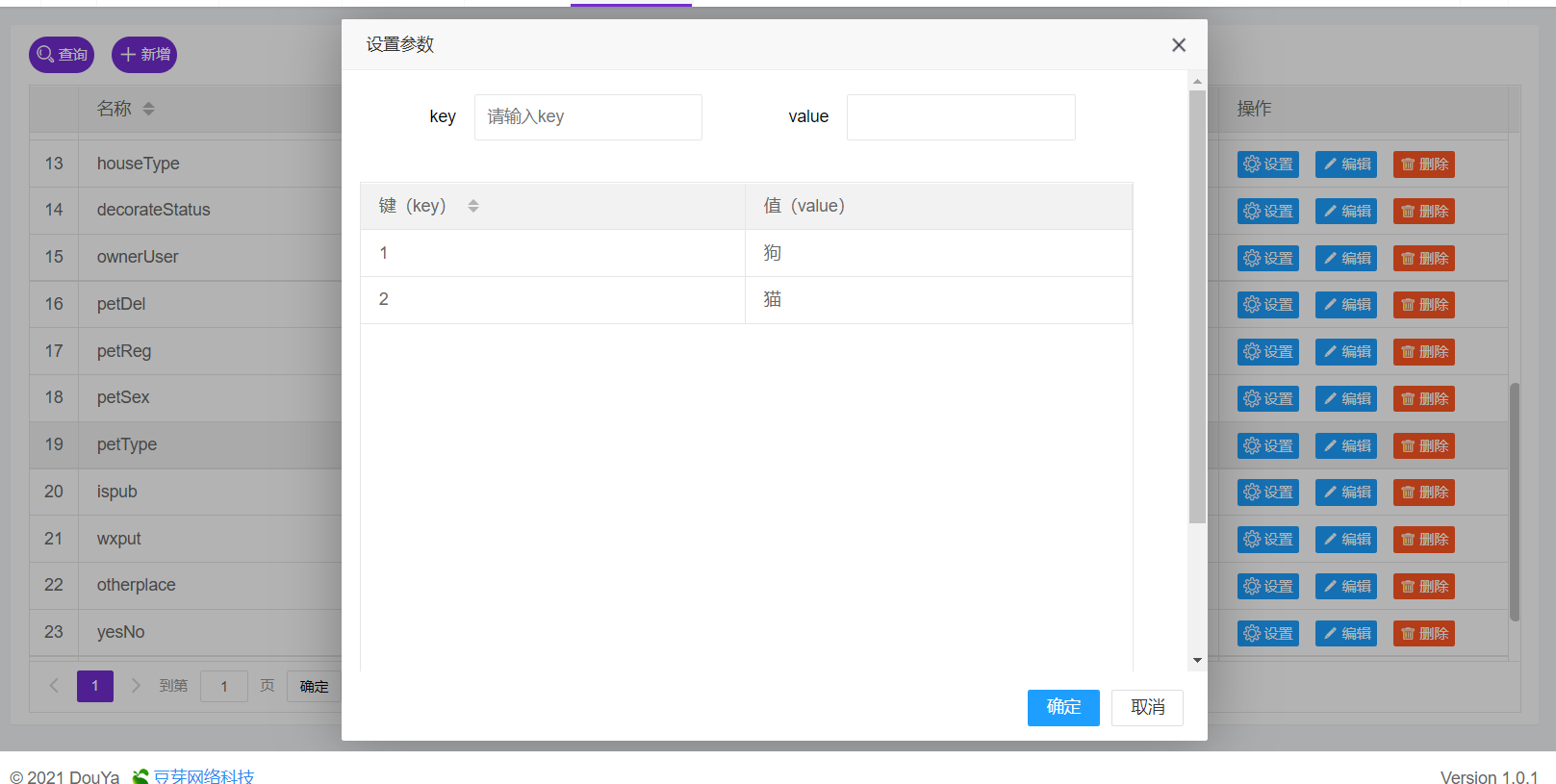Go to previous page arrow

point(54,686)
